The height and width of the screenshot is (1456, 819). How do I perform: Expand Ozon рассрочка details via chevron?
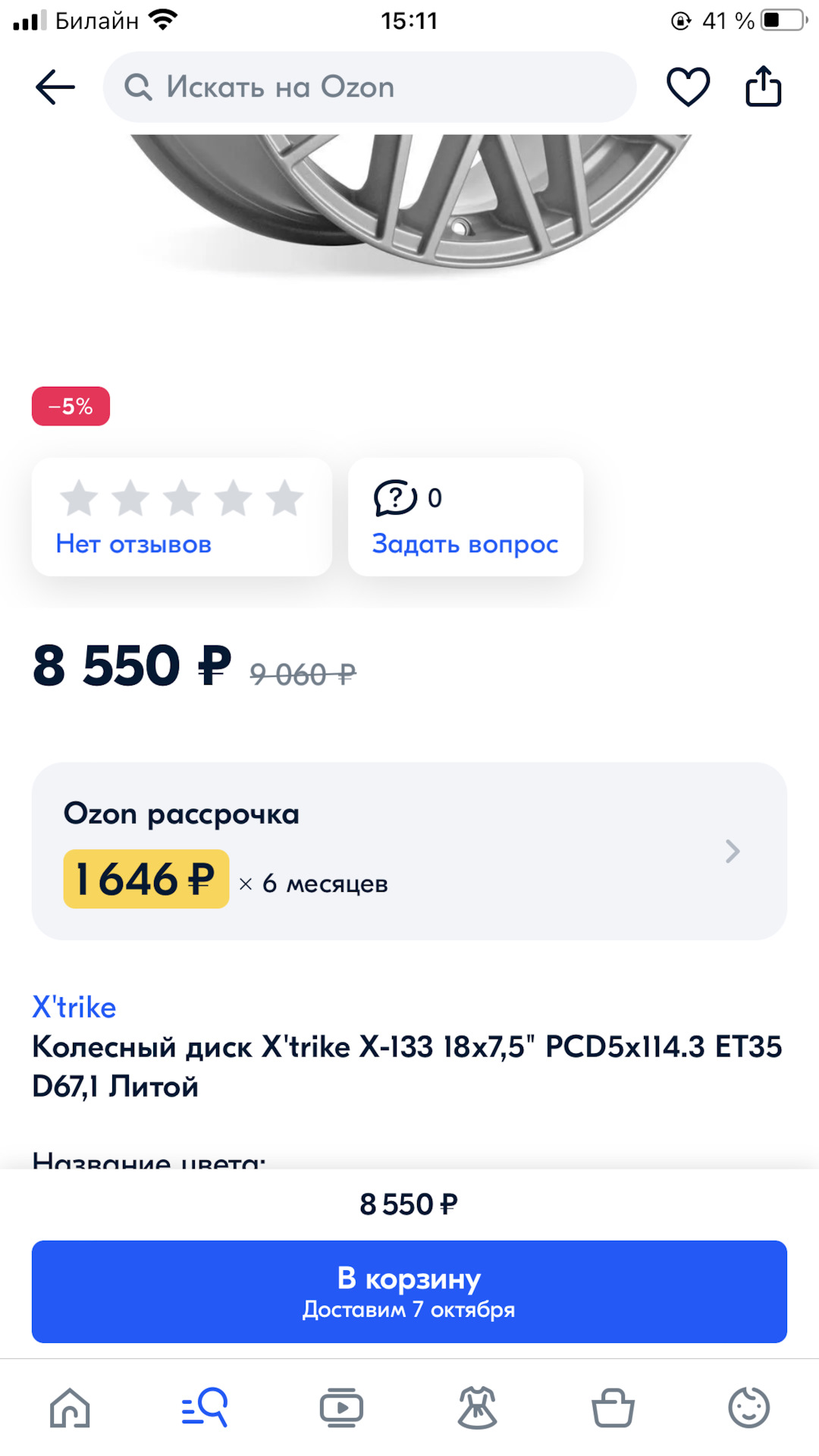(732, 851)
